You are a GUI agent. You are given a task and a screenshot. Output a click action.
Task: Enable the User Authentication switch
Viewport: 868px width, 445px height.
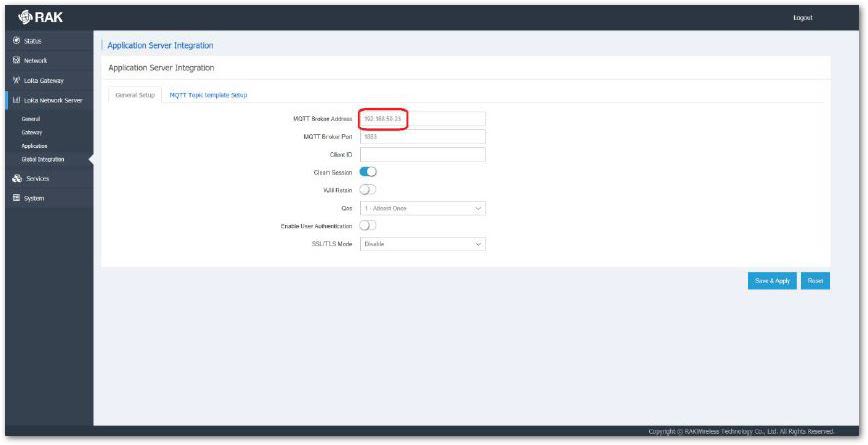368,226
